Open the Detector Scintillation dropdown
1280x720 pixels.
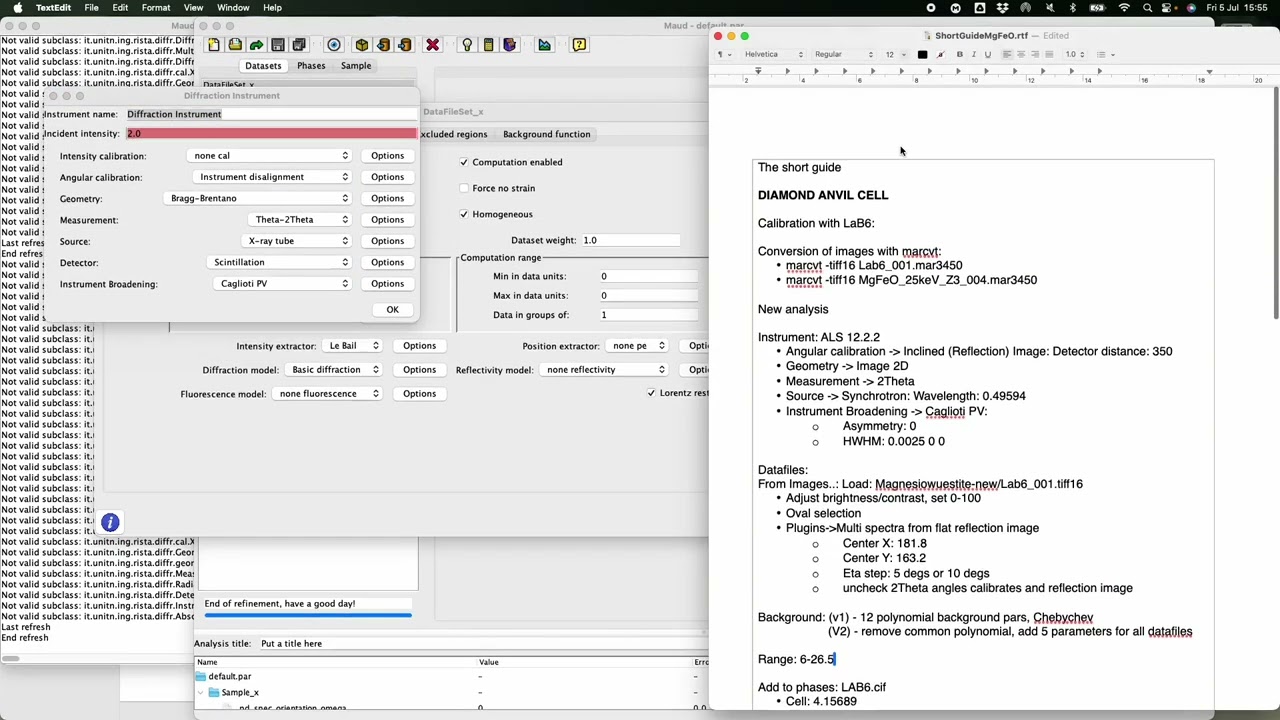(280, 262)
